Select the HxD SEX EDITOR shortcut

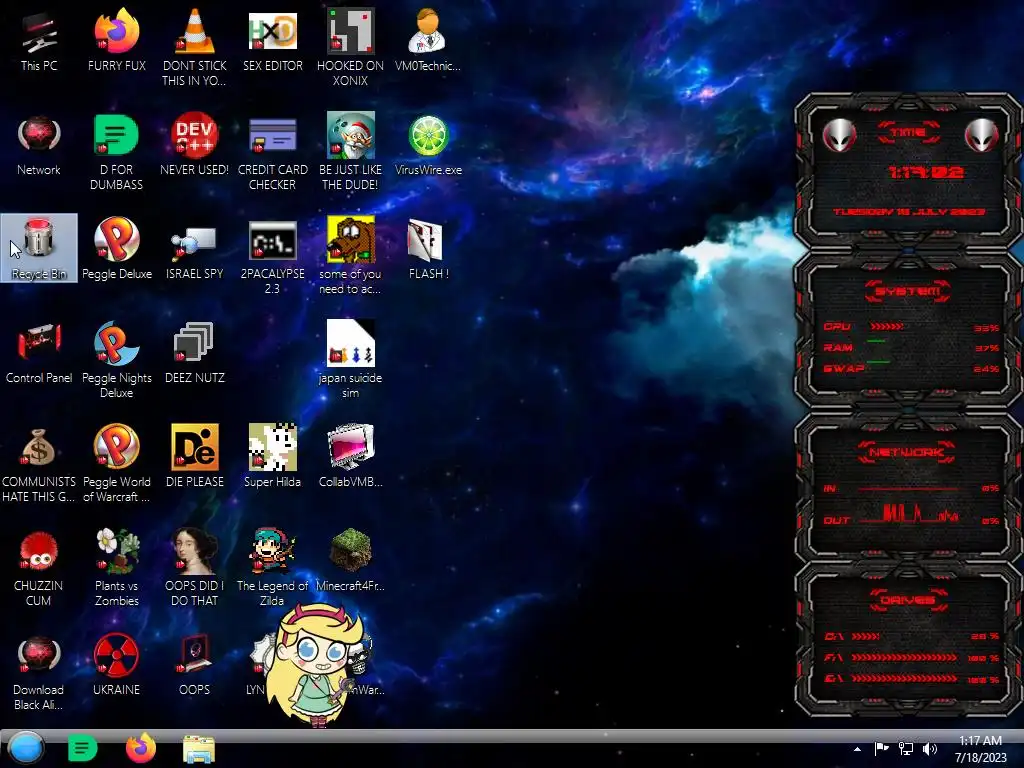tap(272, 40)
